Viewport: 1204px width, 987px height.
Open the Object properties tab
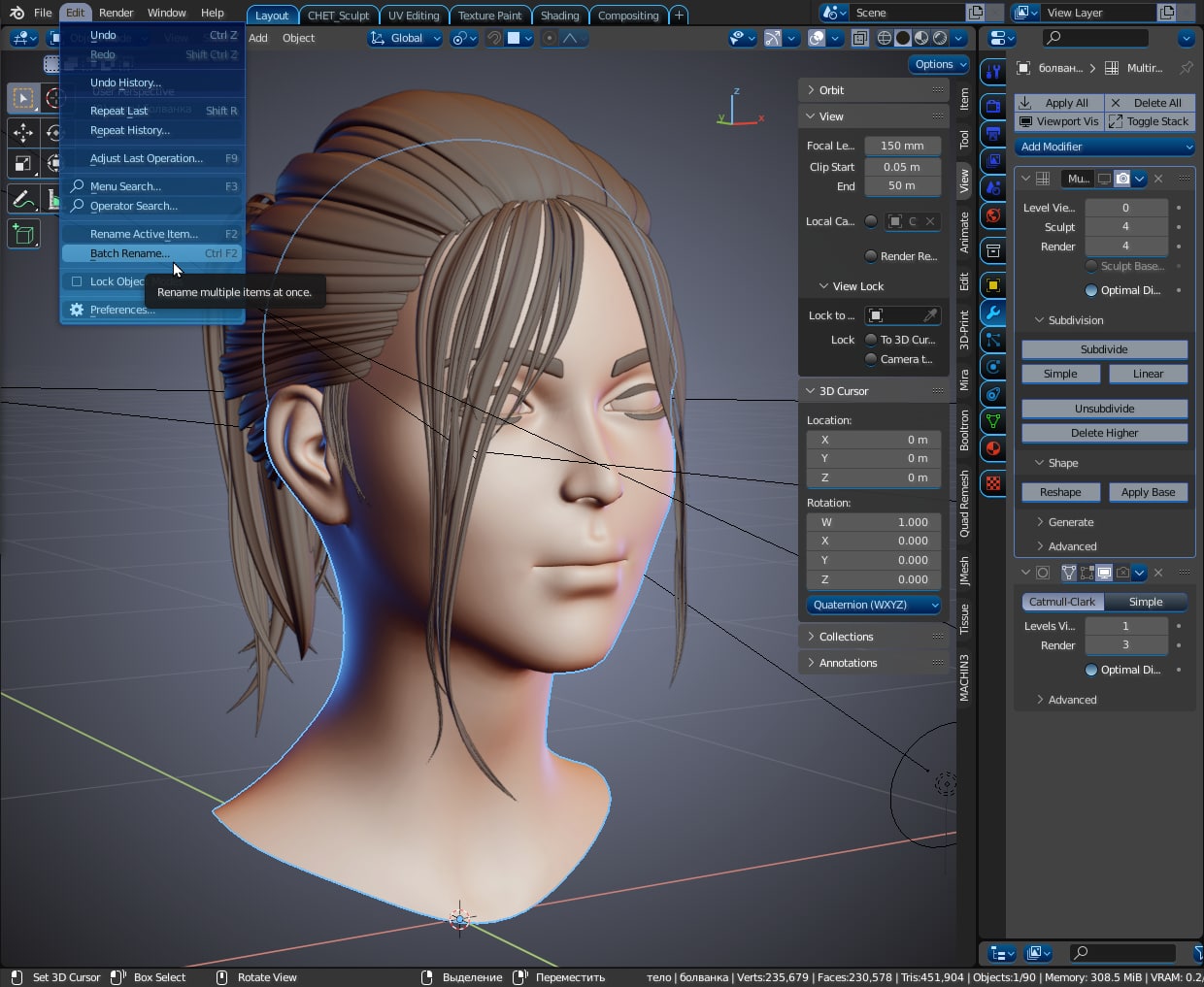click(993, 285)
